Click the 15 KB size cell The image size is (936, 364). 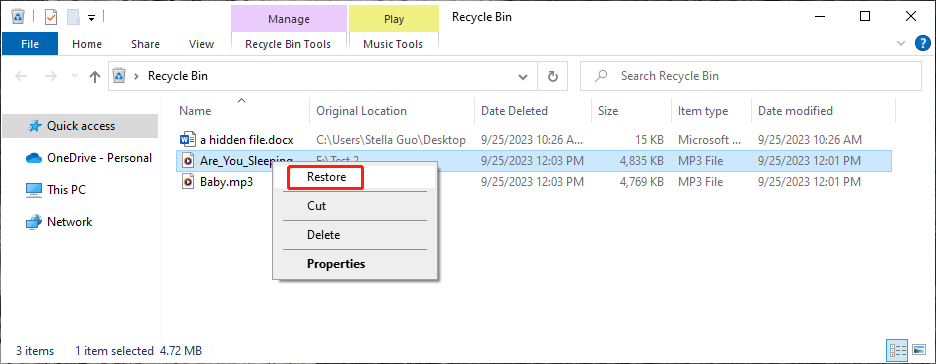[649, 140]
